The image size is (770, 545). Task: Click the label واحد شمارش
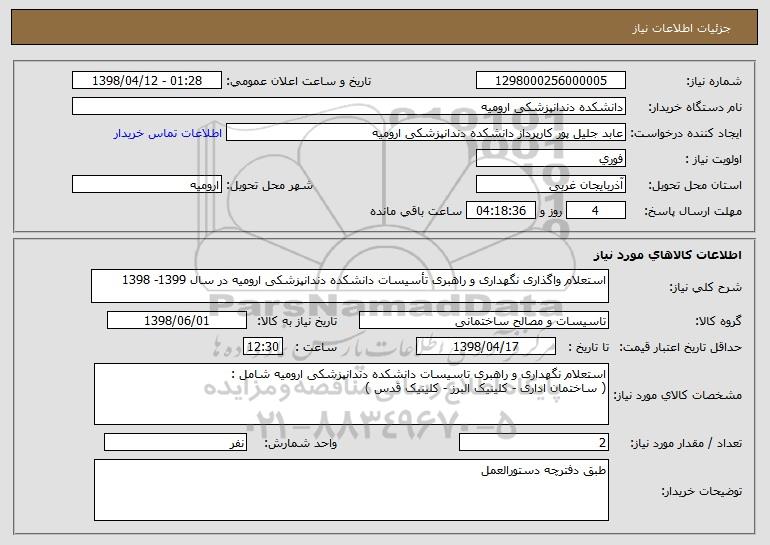[301, 443]
